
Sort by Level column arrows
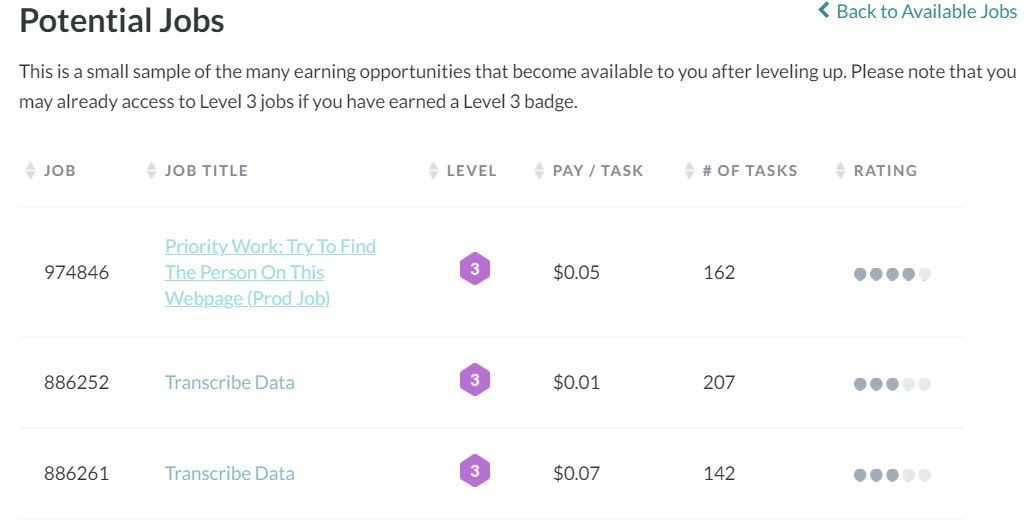433,171
